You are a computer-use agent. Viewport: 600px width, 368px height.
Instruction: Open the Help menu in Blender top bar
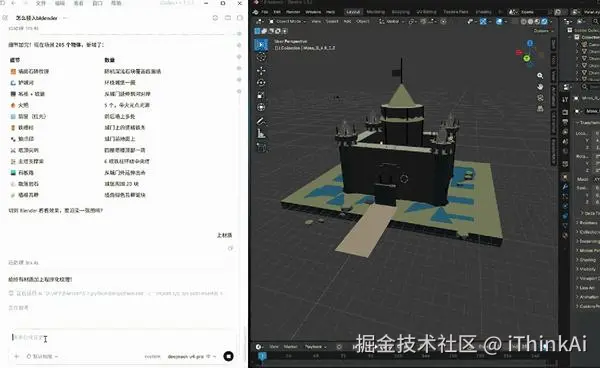(331, 12)
